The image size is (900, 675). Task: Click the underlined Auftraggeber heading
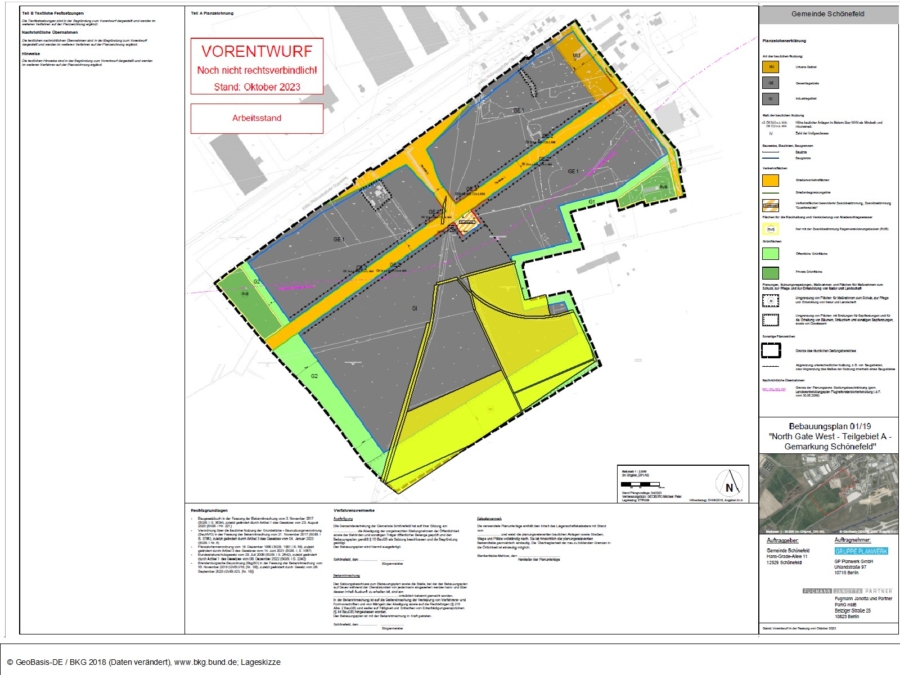click(782, 541)
